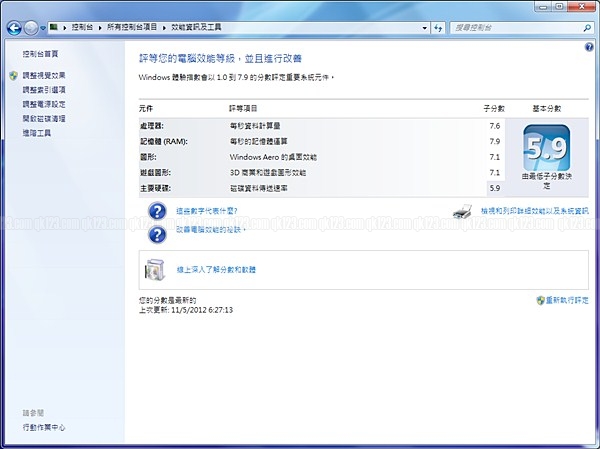Maximize the window
This screenshot has width=600, height=449.
point(559,7)
